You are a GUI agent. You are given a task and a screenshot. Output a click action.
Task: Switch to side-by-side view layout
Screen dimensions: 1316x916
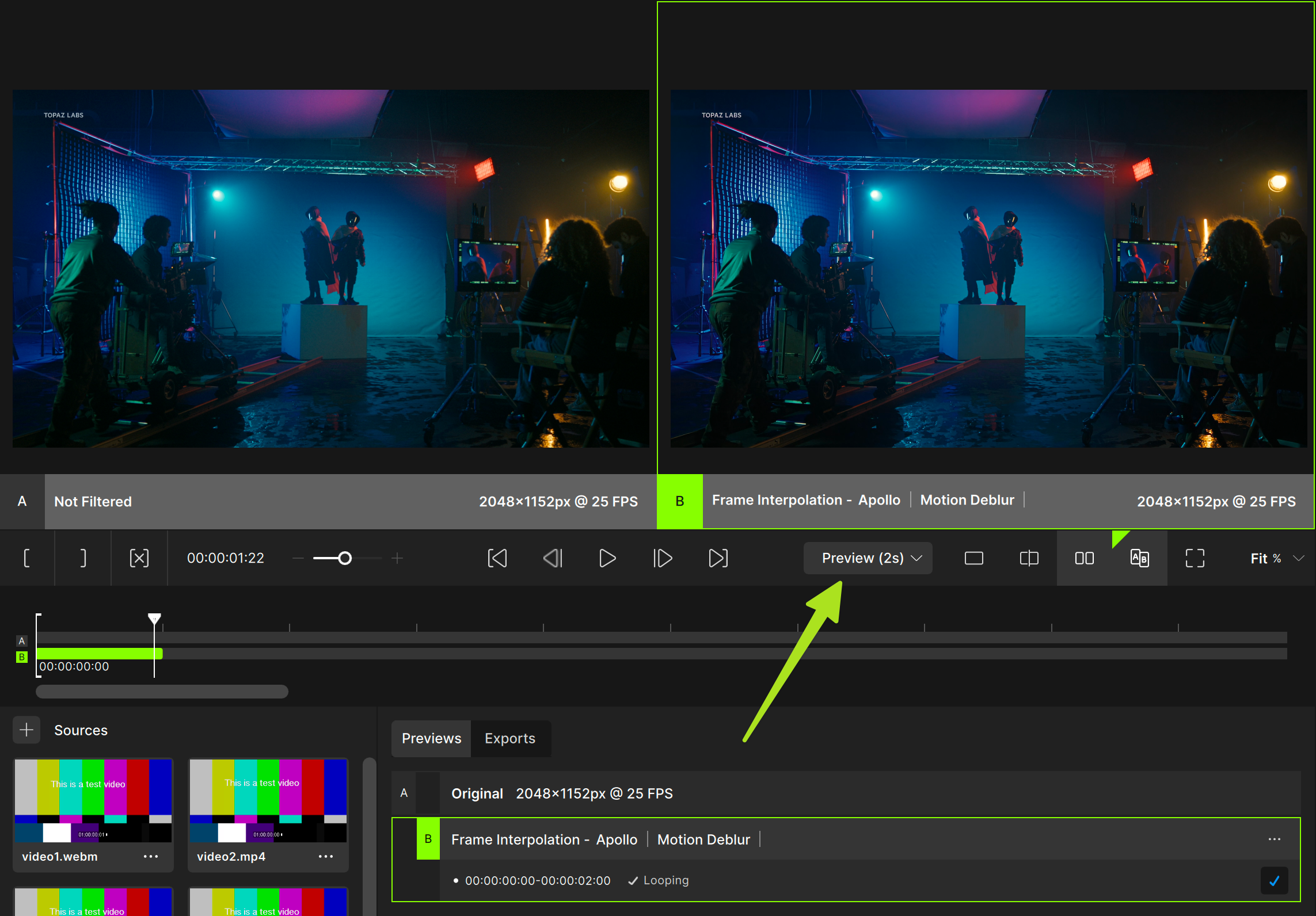click(1085, 558)
